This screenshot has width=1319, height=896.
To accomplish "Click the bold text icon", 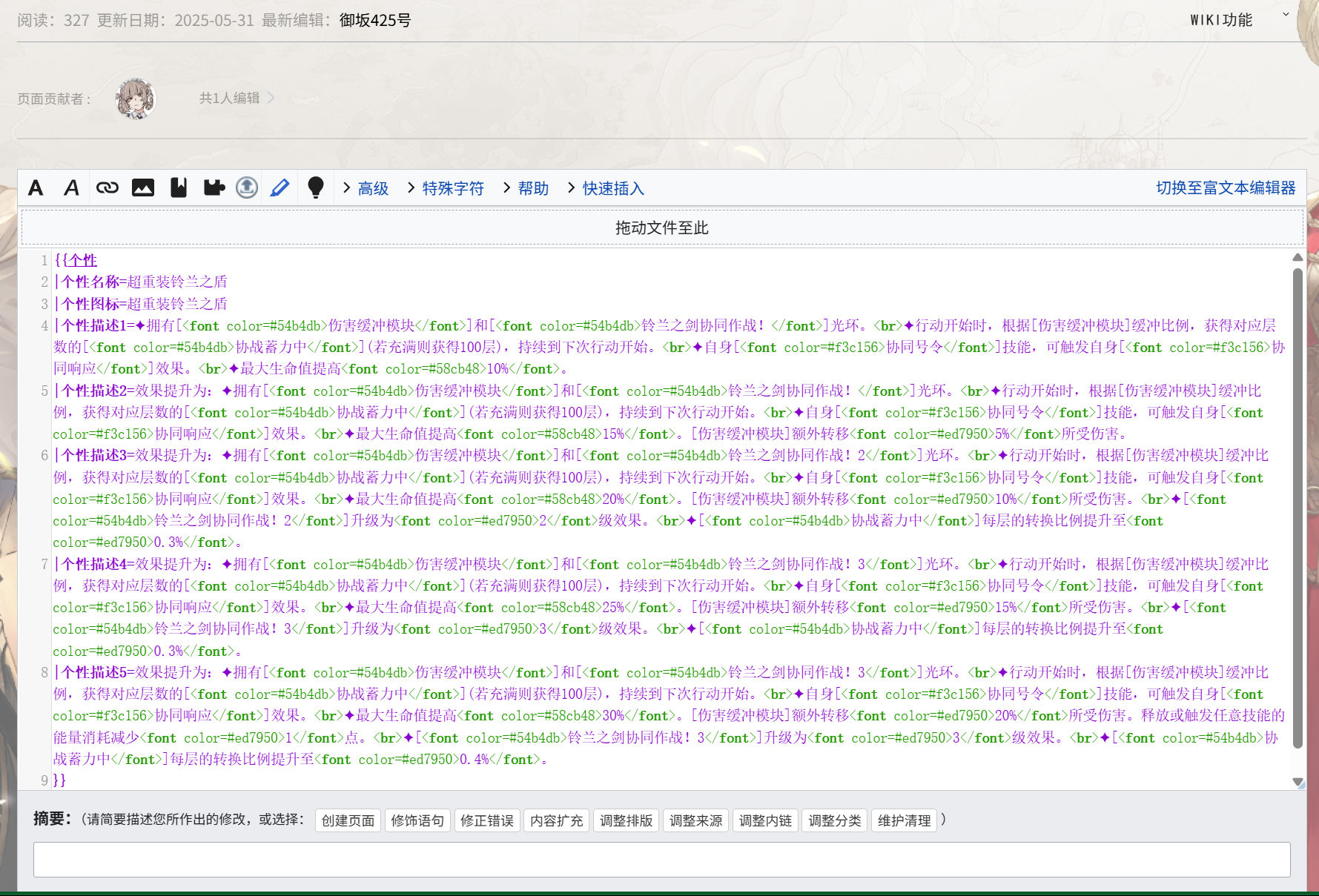I will pos(36,188).
